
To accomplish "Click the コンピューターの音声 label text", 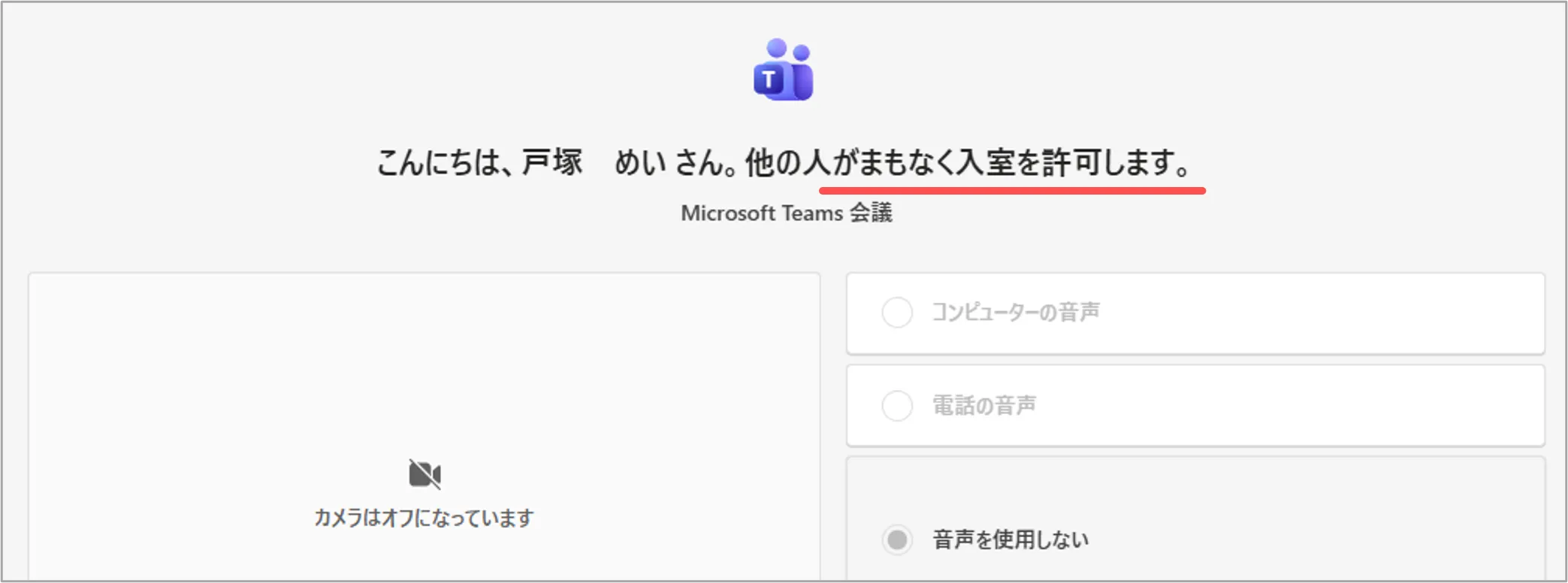I will coord(1016,313).
